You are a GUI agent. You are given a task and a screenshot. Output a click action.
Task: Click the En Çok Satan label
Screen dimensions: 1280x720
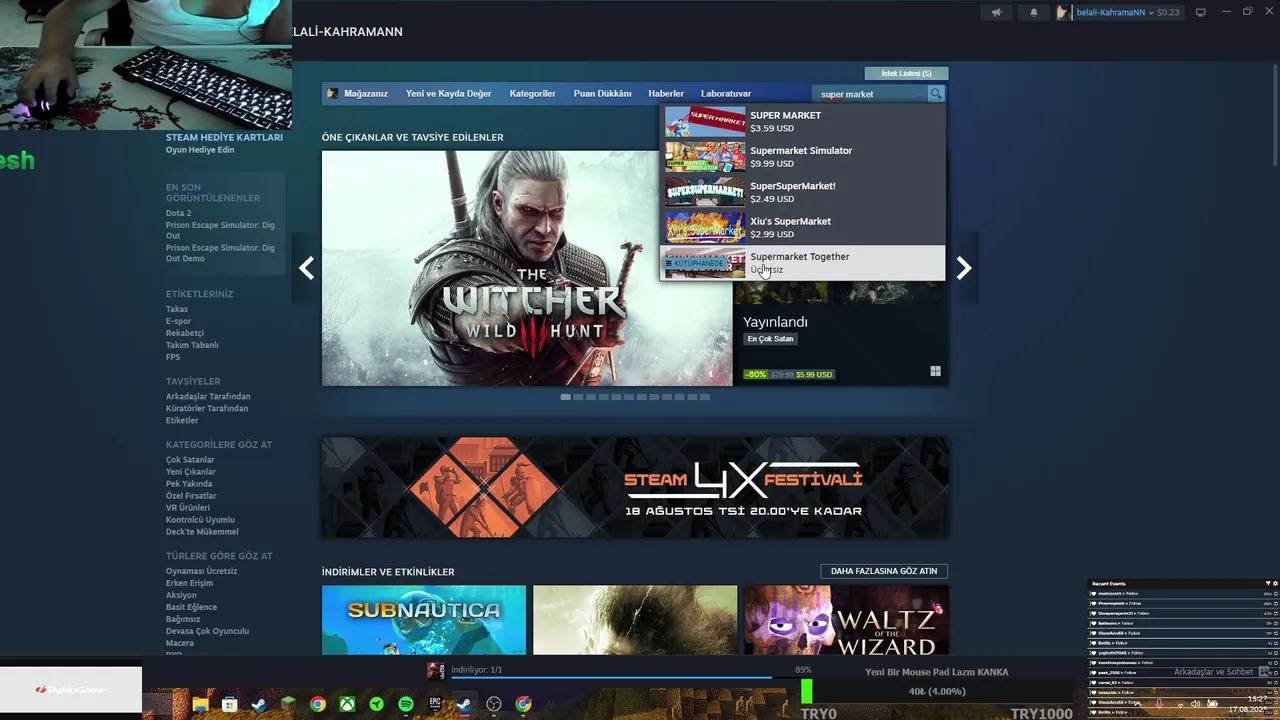click(770, 339)
